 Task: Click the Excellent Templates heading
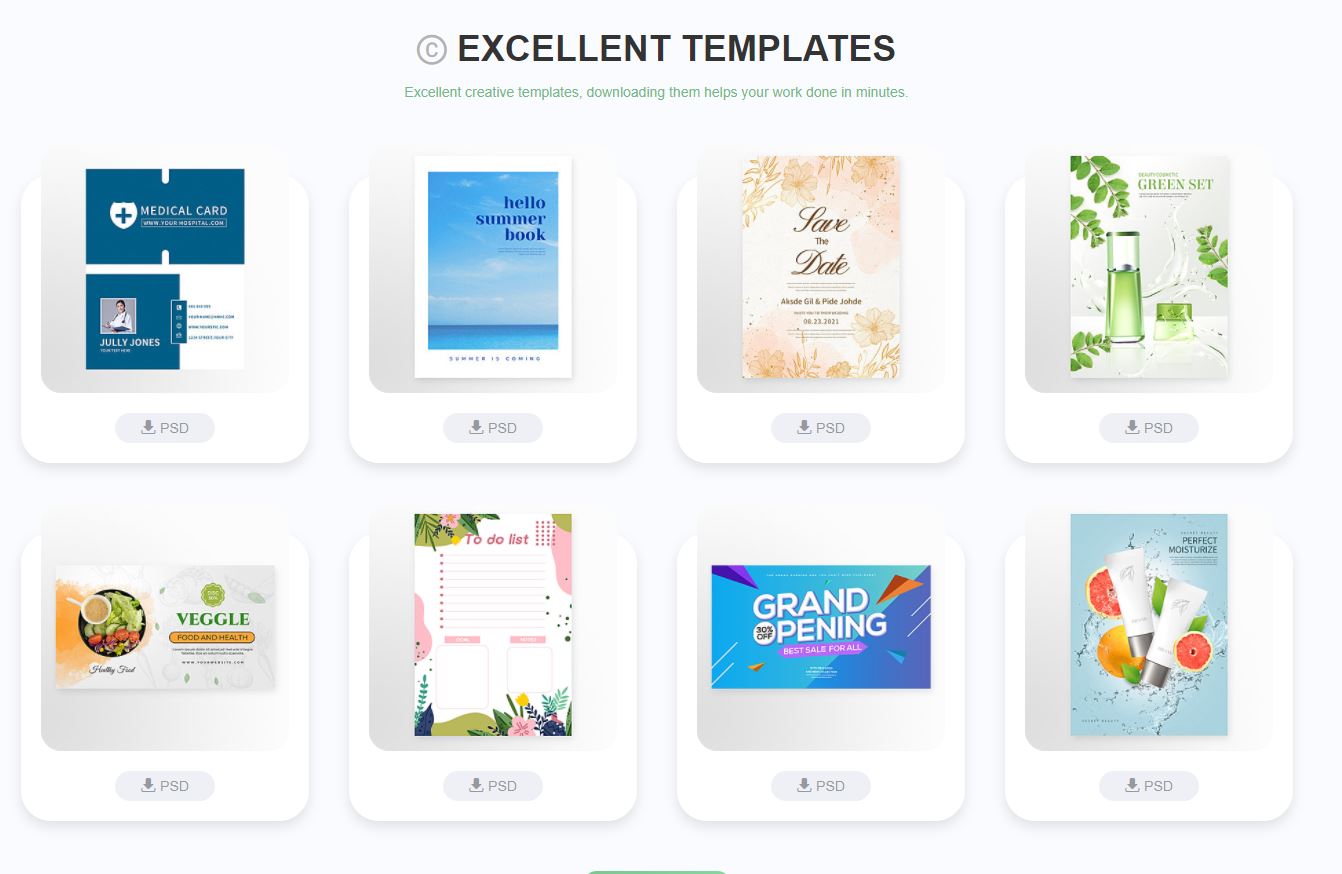(676, 49)
